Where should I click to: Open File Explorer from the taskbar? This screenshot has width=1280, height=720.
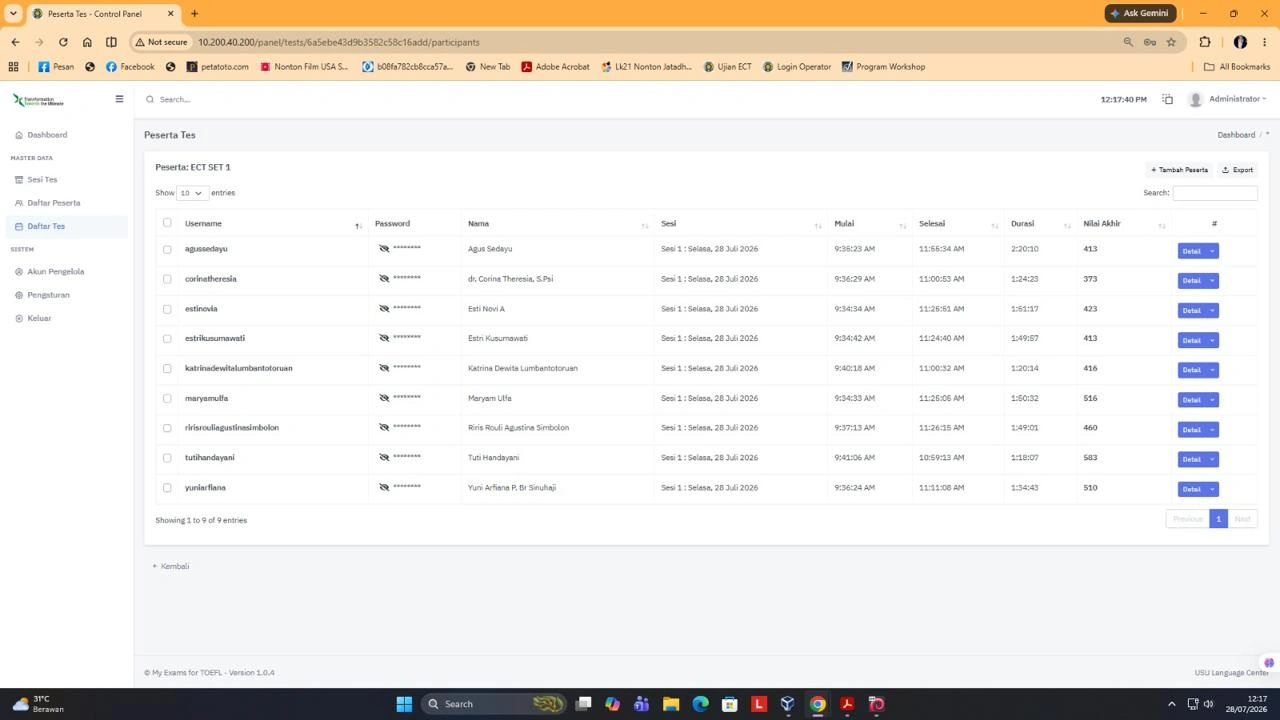tap(671, 704)
